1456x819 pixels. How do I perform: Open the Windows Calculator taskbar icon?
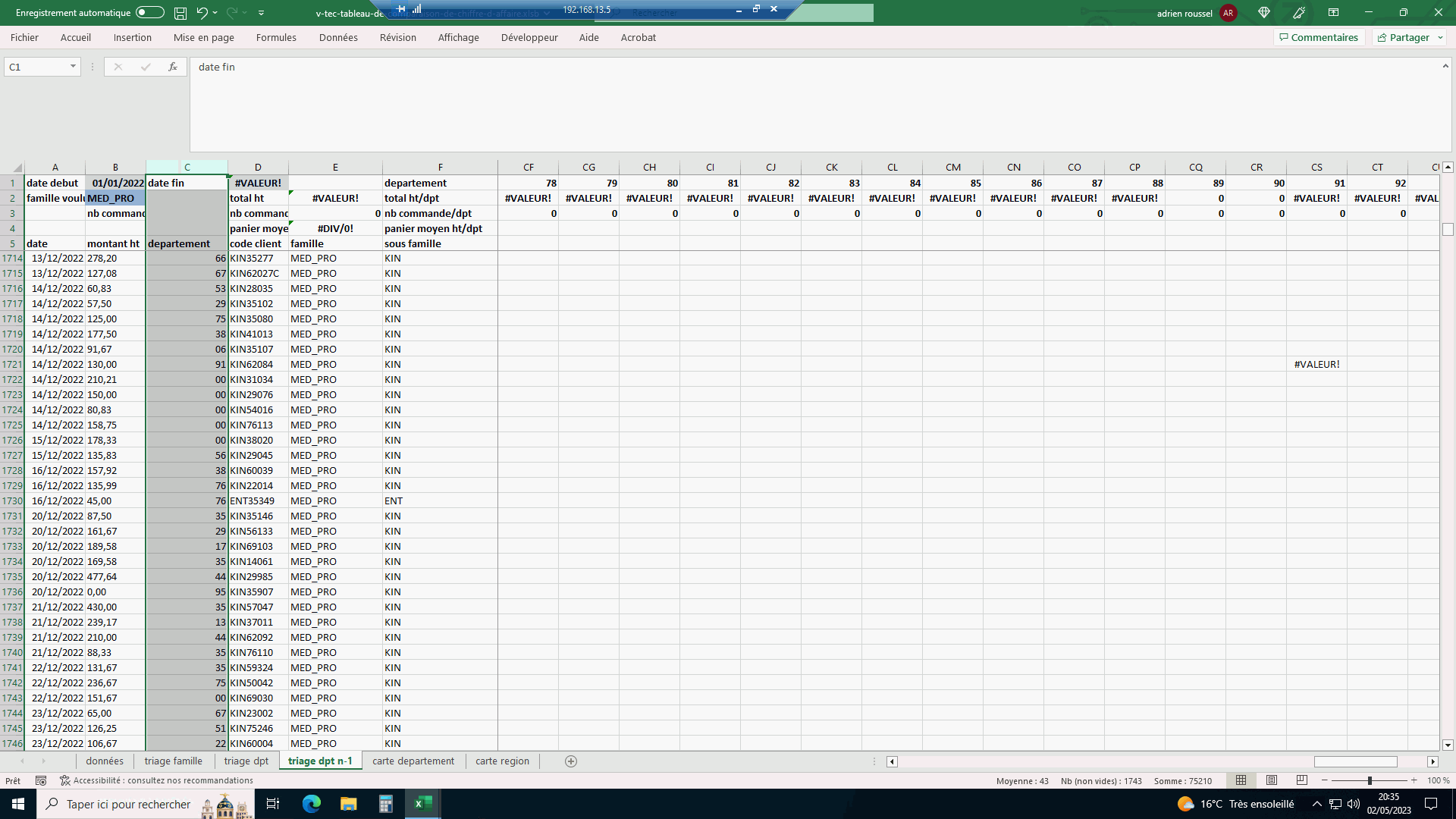coord(385,804)
